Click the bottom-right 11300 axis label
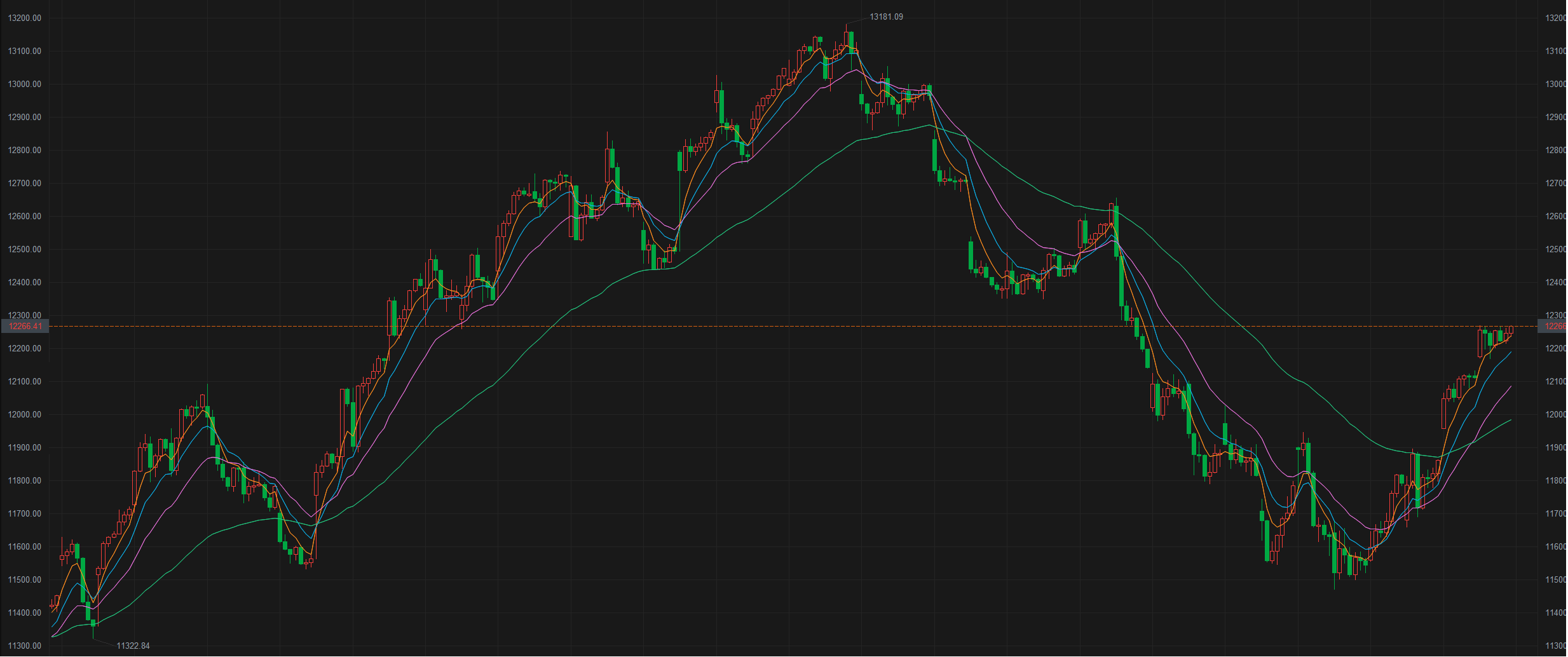The height and width of the screenshot is (657, 1568). click(x=1555, y=646)
